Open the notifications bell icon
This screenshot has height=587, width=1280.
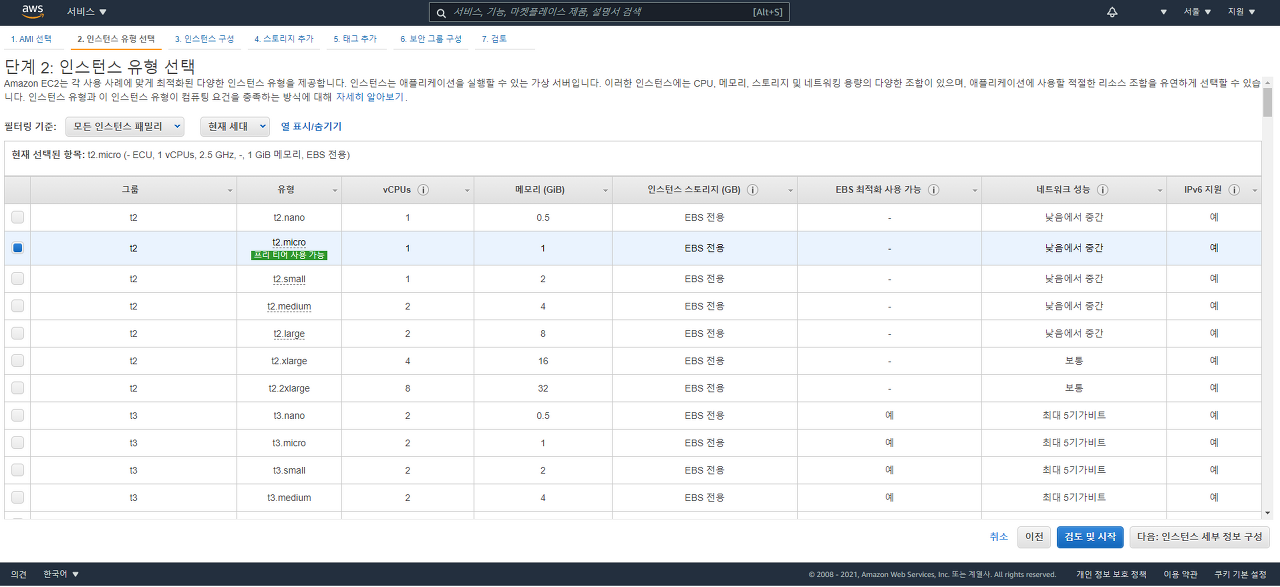pyautogui.click(x=1113, y=12)
